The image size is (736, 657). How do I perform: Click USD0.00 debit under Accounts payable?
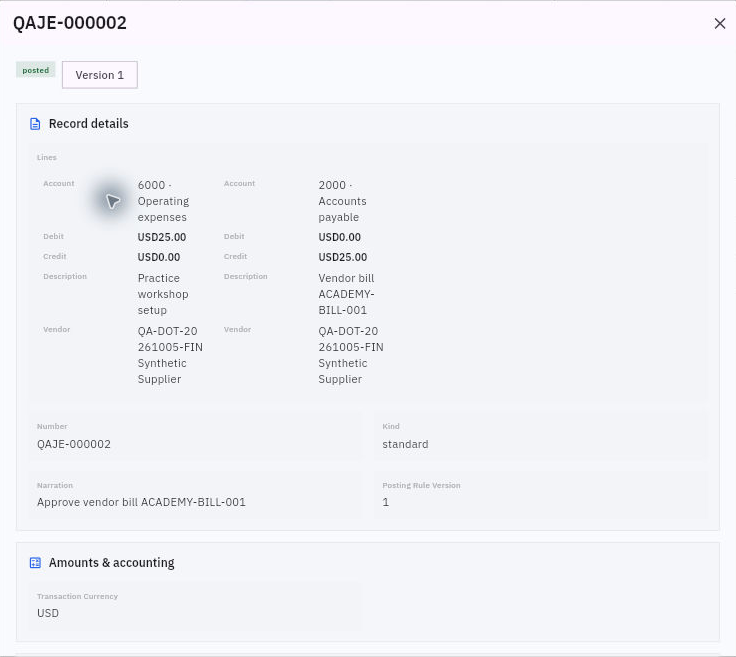[339, 237]
